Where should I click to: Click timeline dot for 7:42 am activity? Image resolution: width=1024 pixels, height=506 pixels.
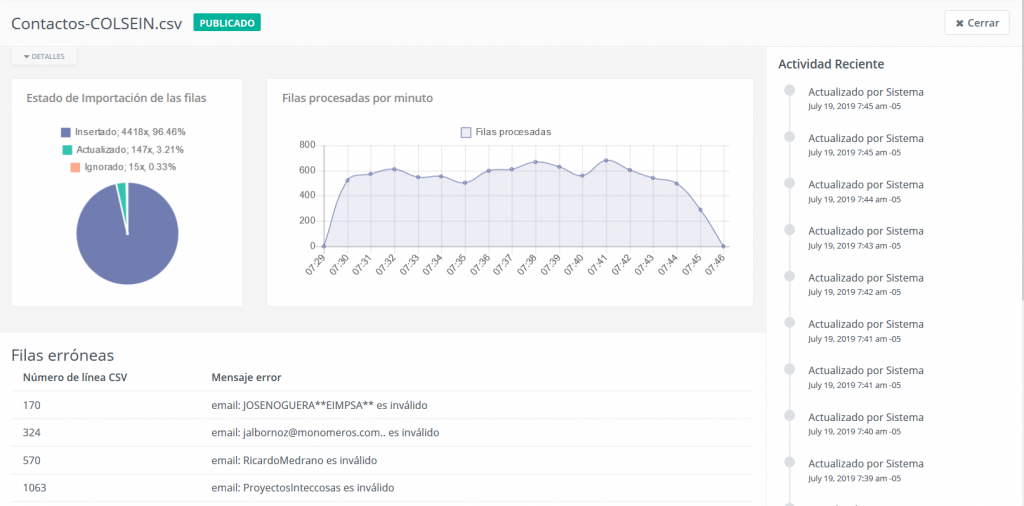coord(789,277)
